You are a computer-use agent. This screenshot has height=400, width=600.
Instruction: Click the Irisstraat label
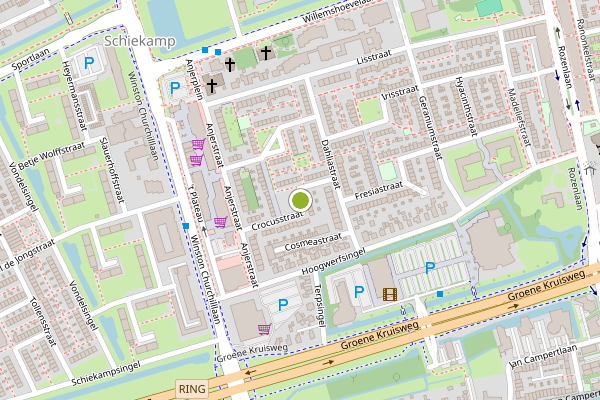[x=400, y=93]
